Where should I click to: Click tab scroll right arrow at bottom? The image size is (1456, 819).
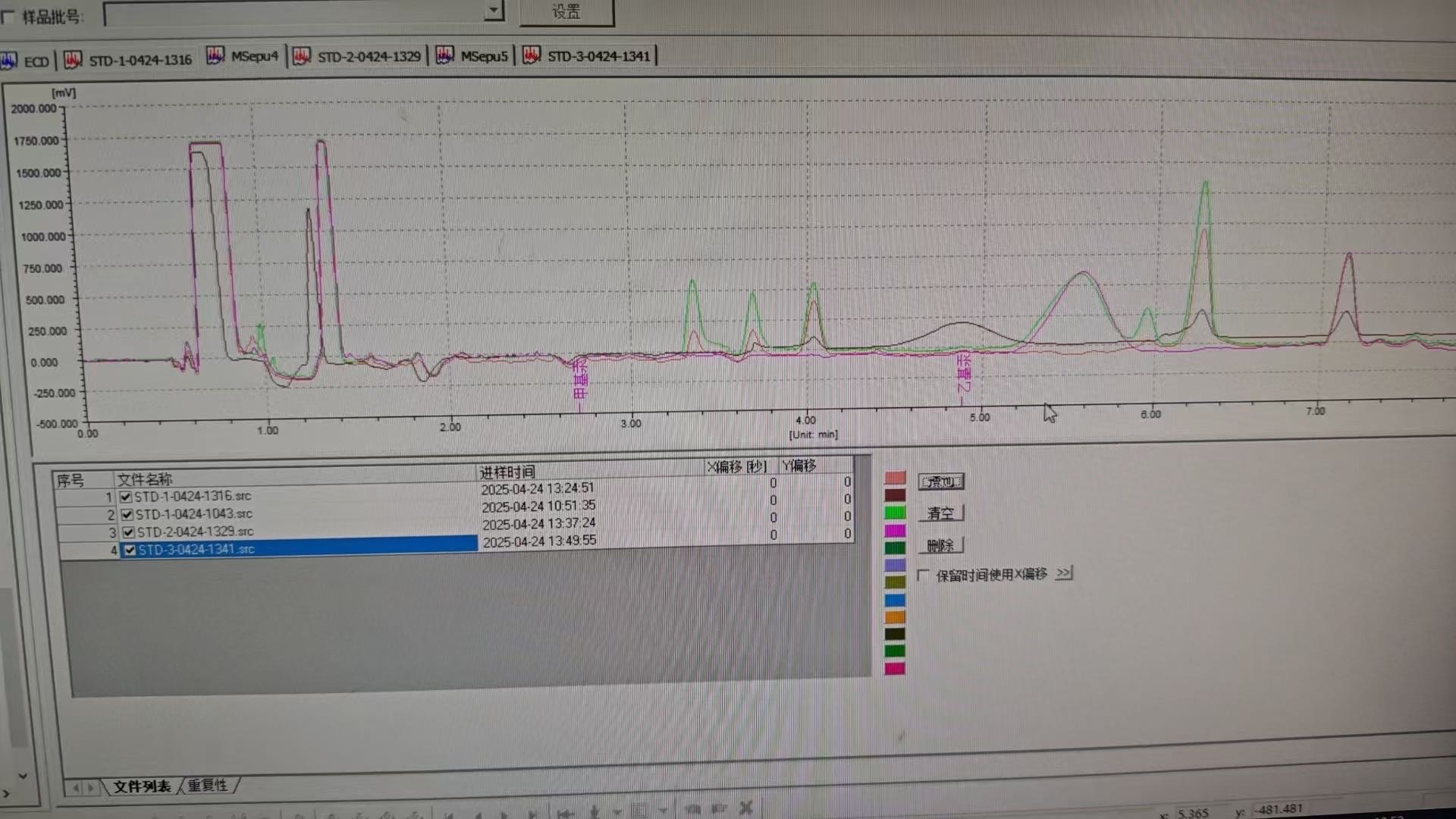pos(91,788)
